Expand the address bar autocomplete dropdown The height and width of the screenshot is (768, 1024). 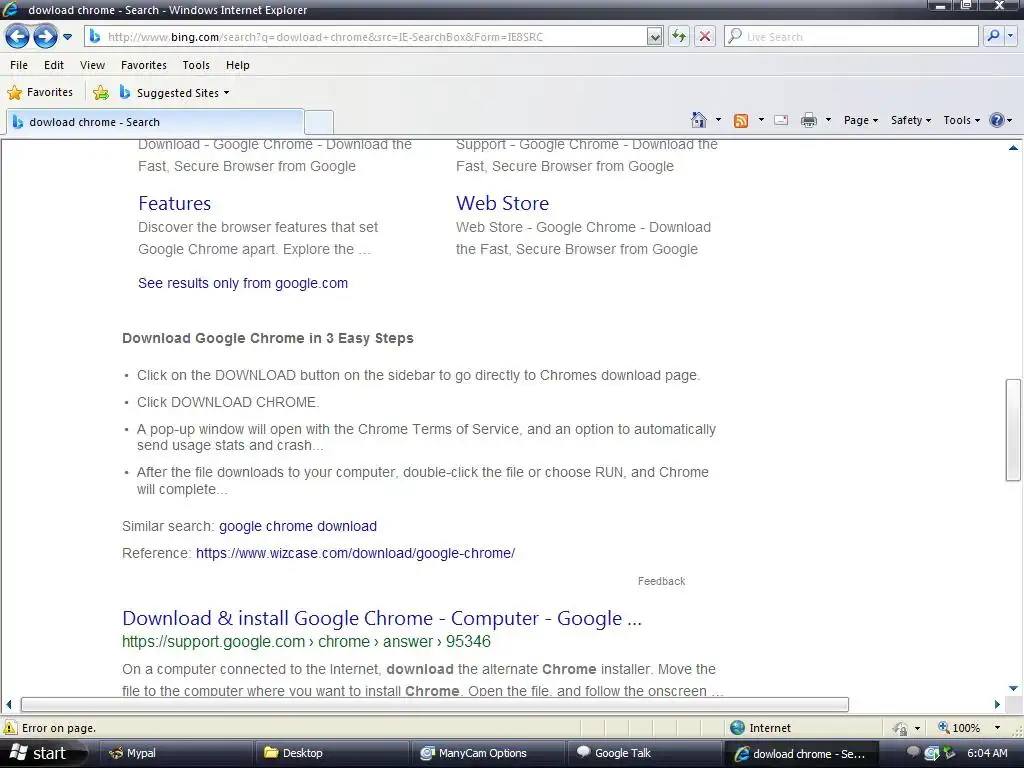click(654, 37)
